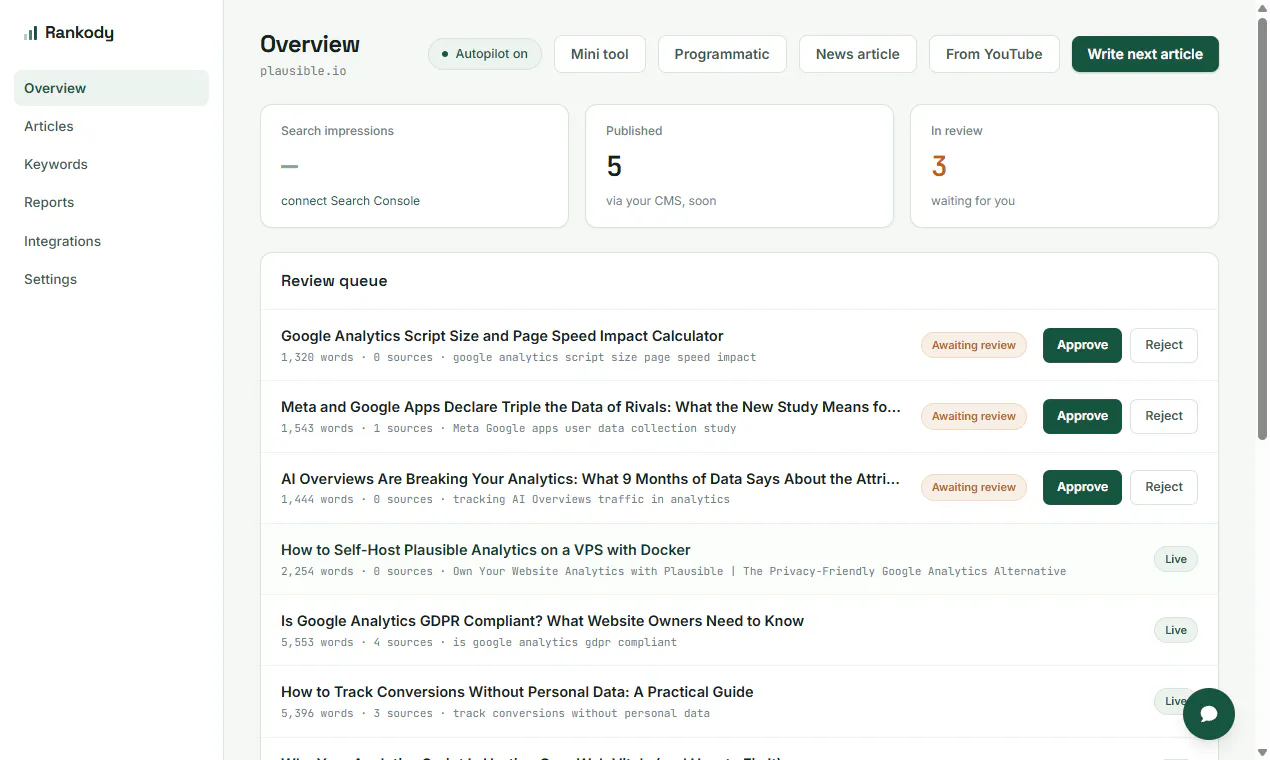Image resolution: width=1270 pixels, height=760 pixels.
Task: Toggle the Autopilot on switch
Action: click(x=485, y=54)
